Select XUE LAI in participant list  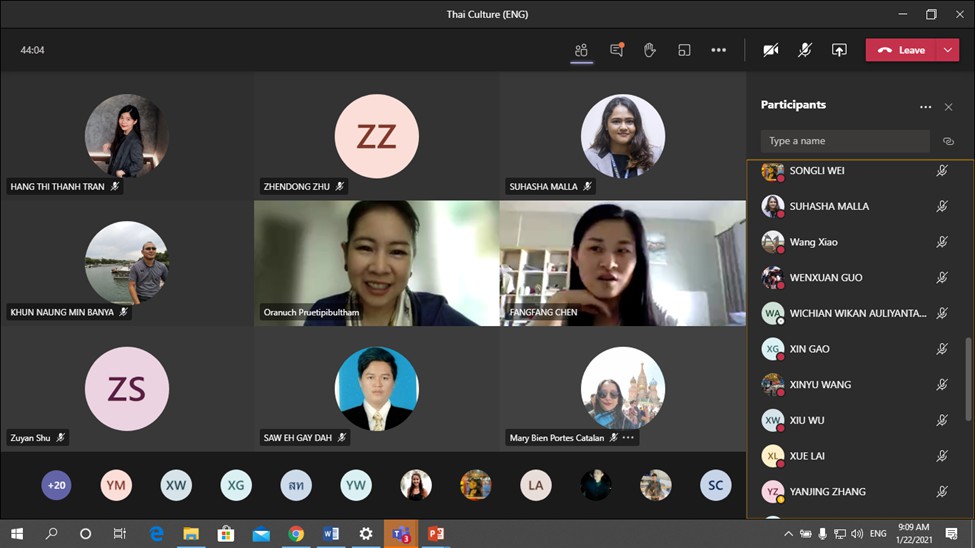coord(860,456)
